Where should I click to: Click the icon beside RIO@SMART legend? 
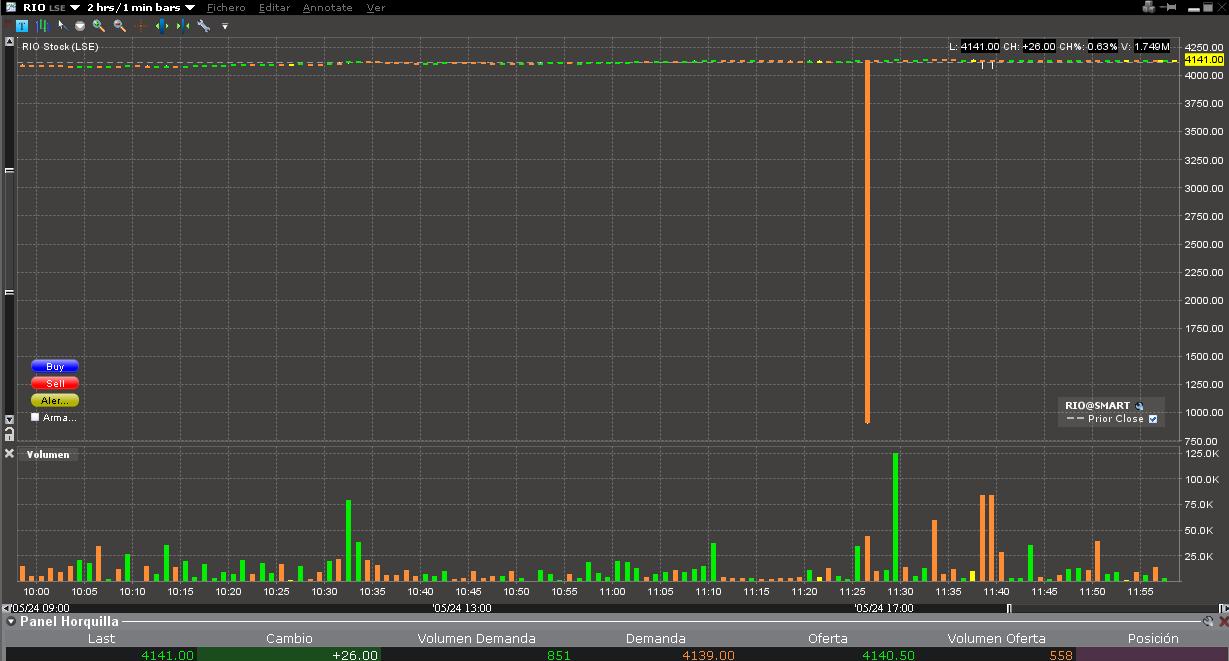point(1139,406)
